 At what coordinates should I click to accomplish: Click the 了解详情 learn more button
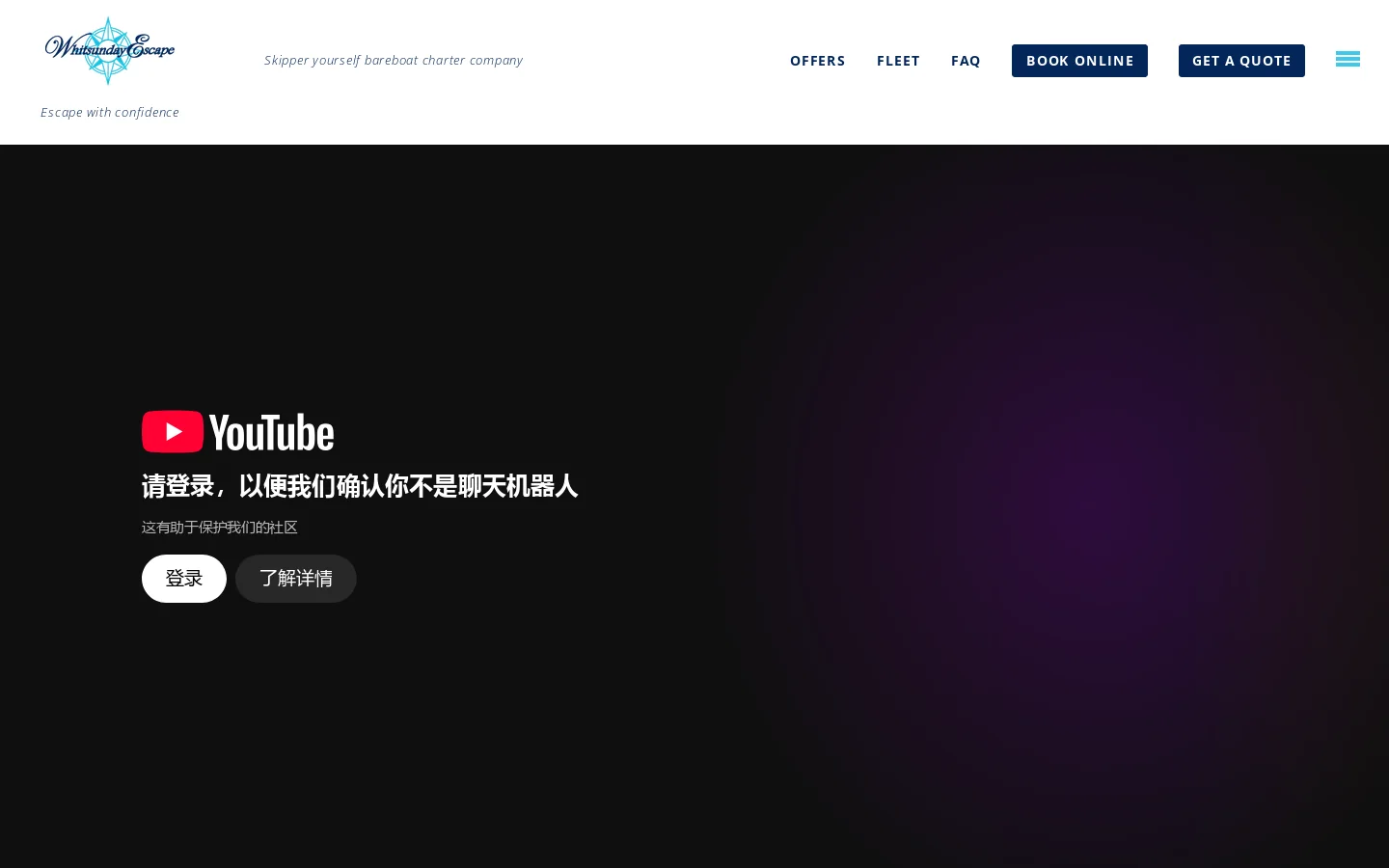coord(296,579)
